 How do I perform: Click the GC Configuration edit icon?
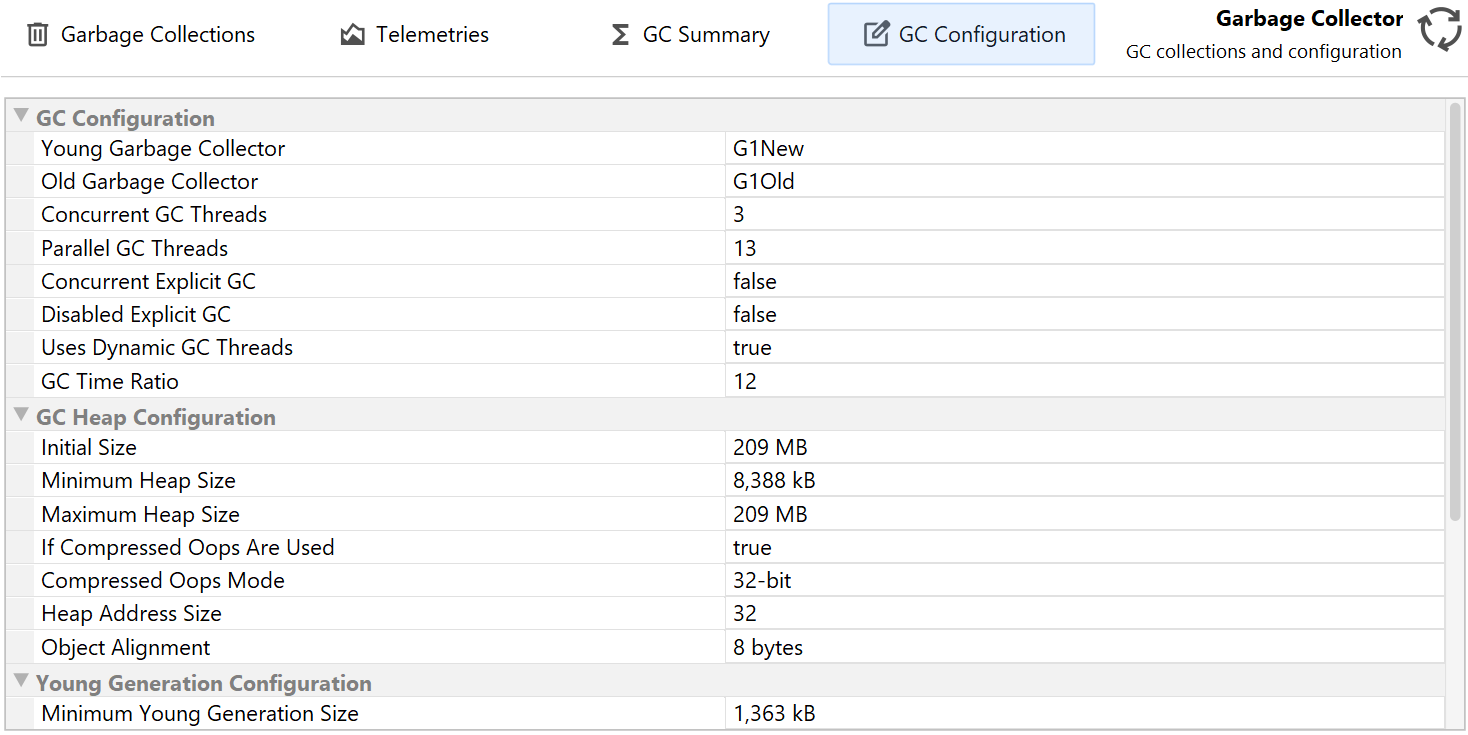[876, 35]
